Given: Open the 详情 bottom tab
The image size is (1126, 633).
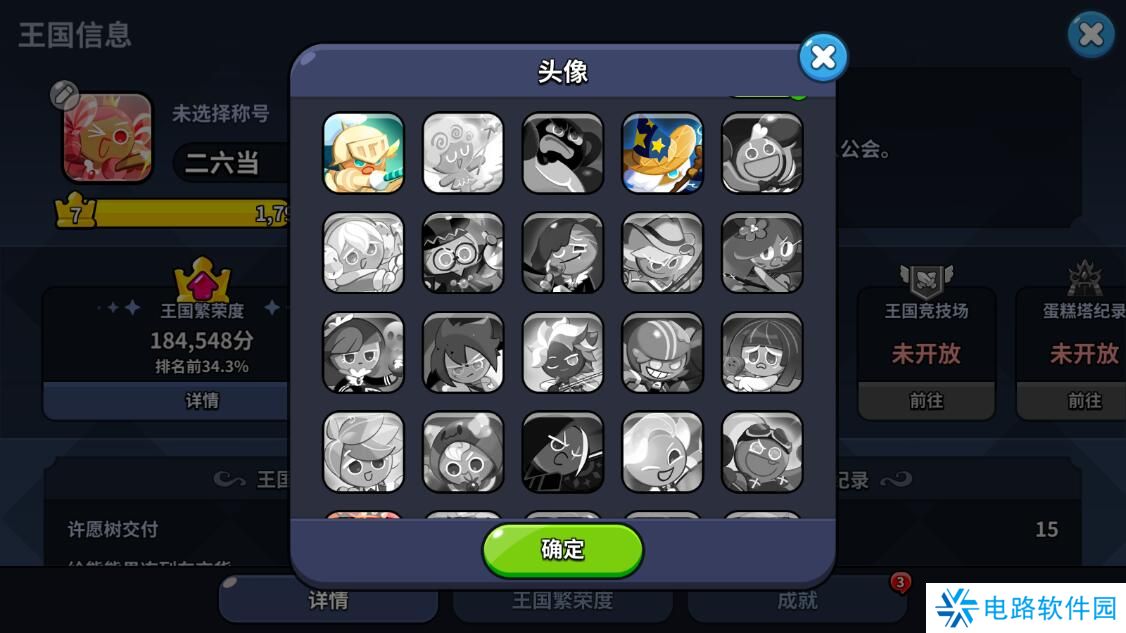Looking at the screenshot, I should coord(328,601).
